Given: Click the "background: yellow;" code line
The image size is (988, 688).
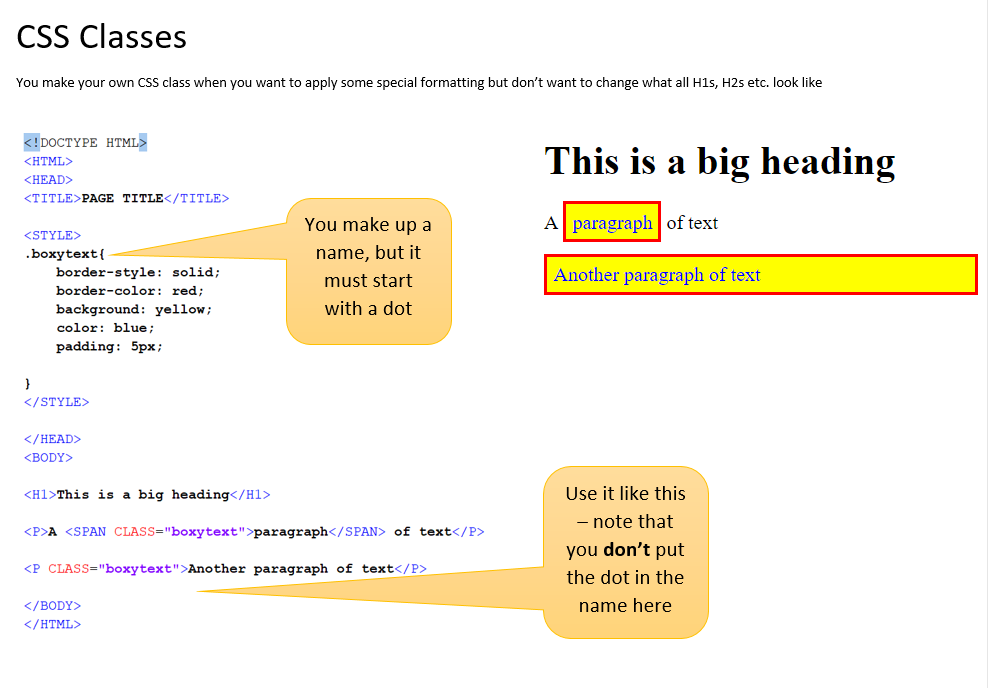Looking at the screenshot, I should tap(133, 310).
